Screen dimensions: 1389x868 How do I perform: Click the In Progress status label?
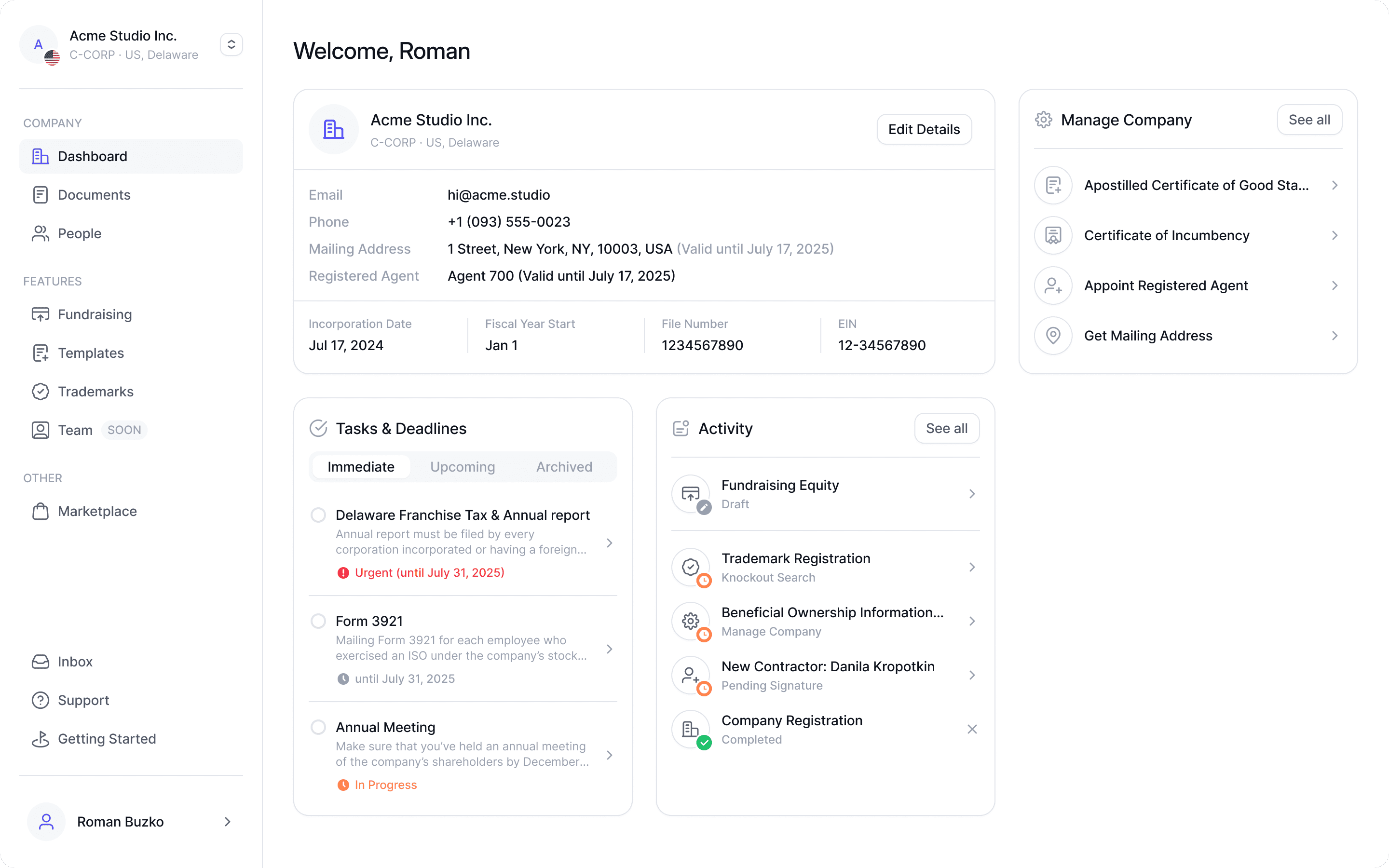[x=386, y=785]
